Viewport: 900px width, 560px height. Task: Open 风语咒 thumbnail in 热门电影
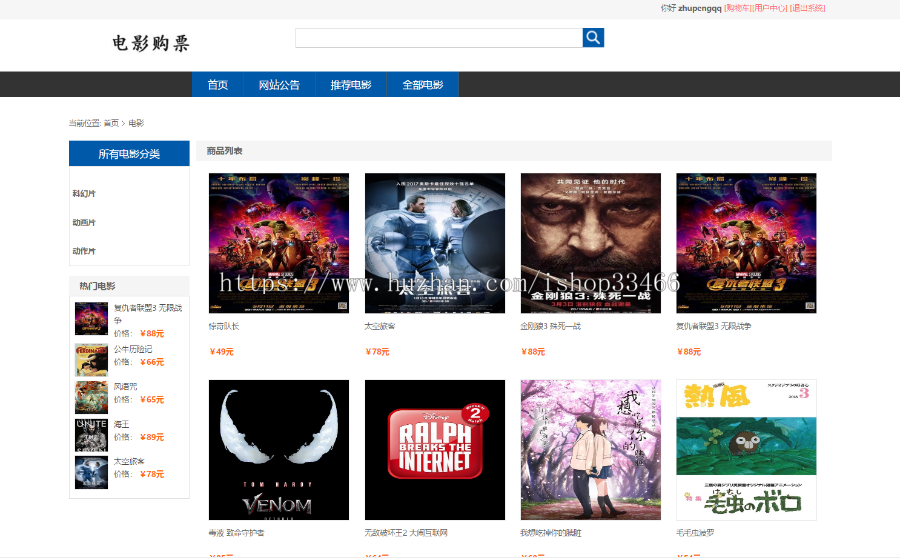pos(91,397)
